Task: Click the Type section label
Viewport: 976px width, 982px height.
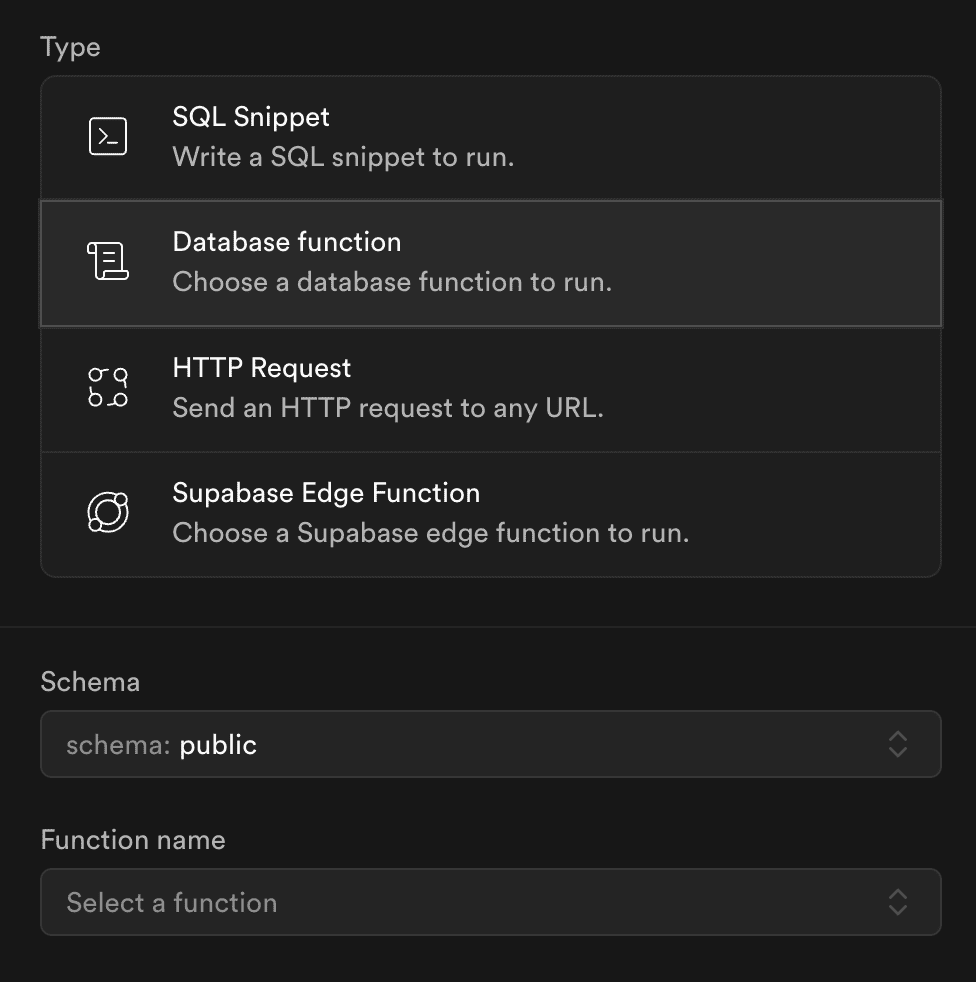Action: pos(70,48)
